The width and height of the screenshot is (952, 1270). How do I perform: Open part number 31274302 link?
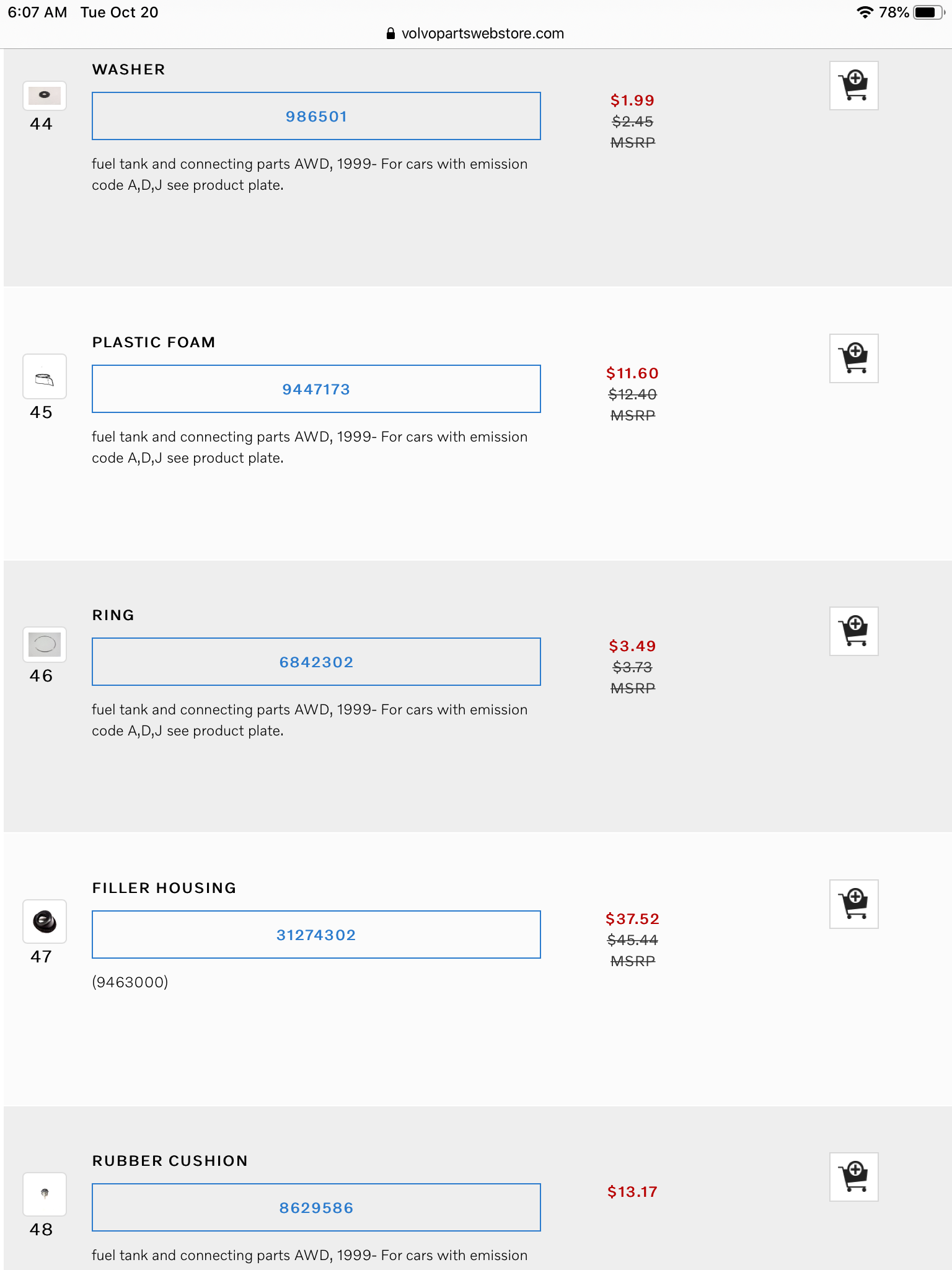[316, 935]
